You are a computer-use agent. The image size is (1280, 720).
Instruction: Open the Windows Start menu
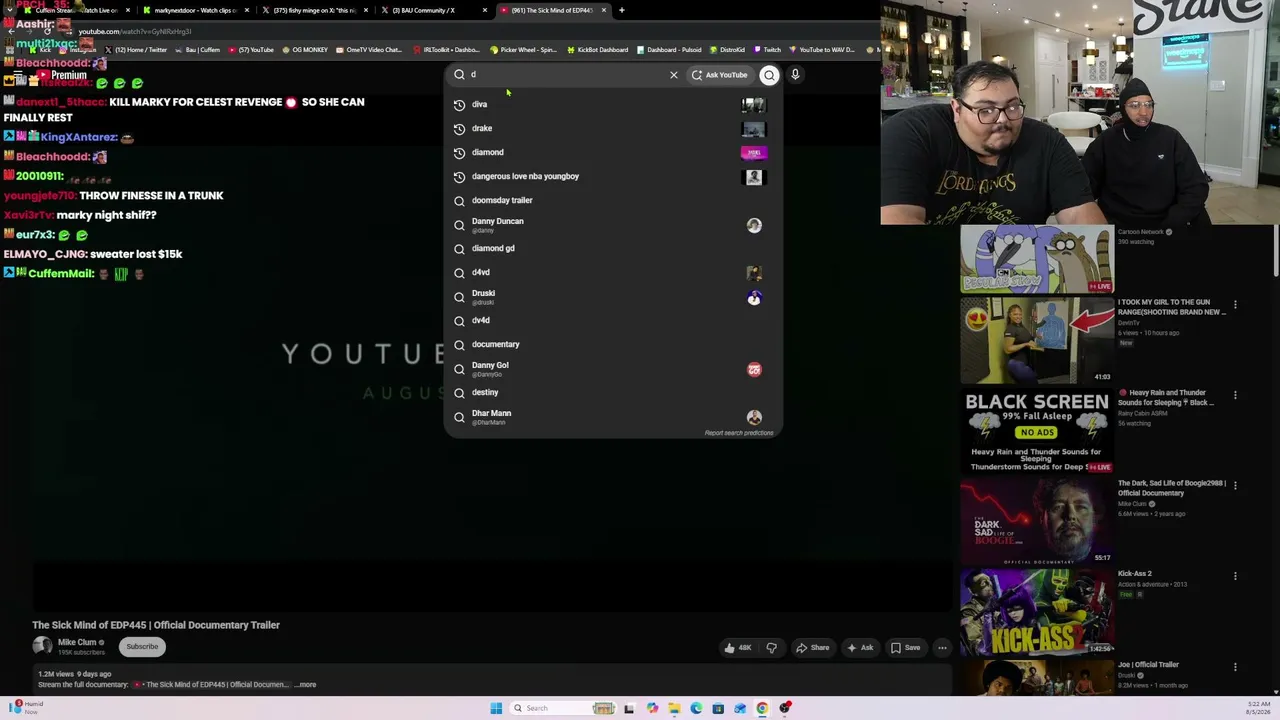pos(496,708)
